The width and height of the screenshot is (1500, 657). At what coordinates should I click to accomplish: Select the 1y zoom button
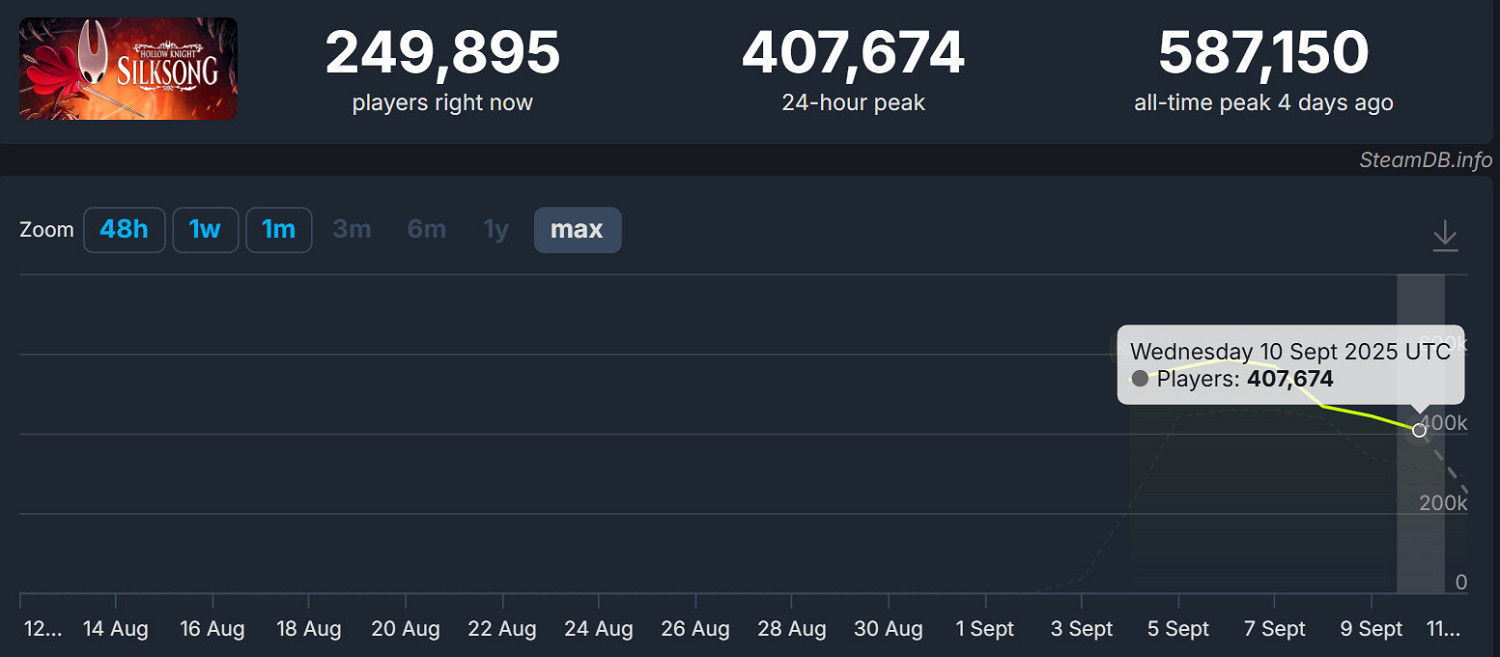[x=496, y=230]
